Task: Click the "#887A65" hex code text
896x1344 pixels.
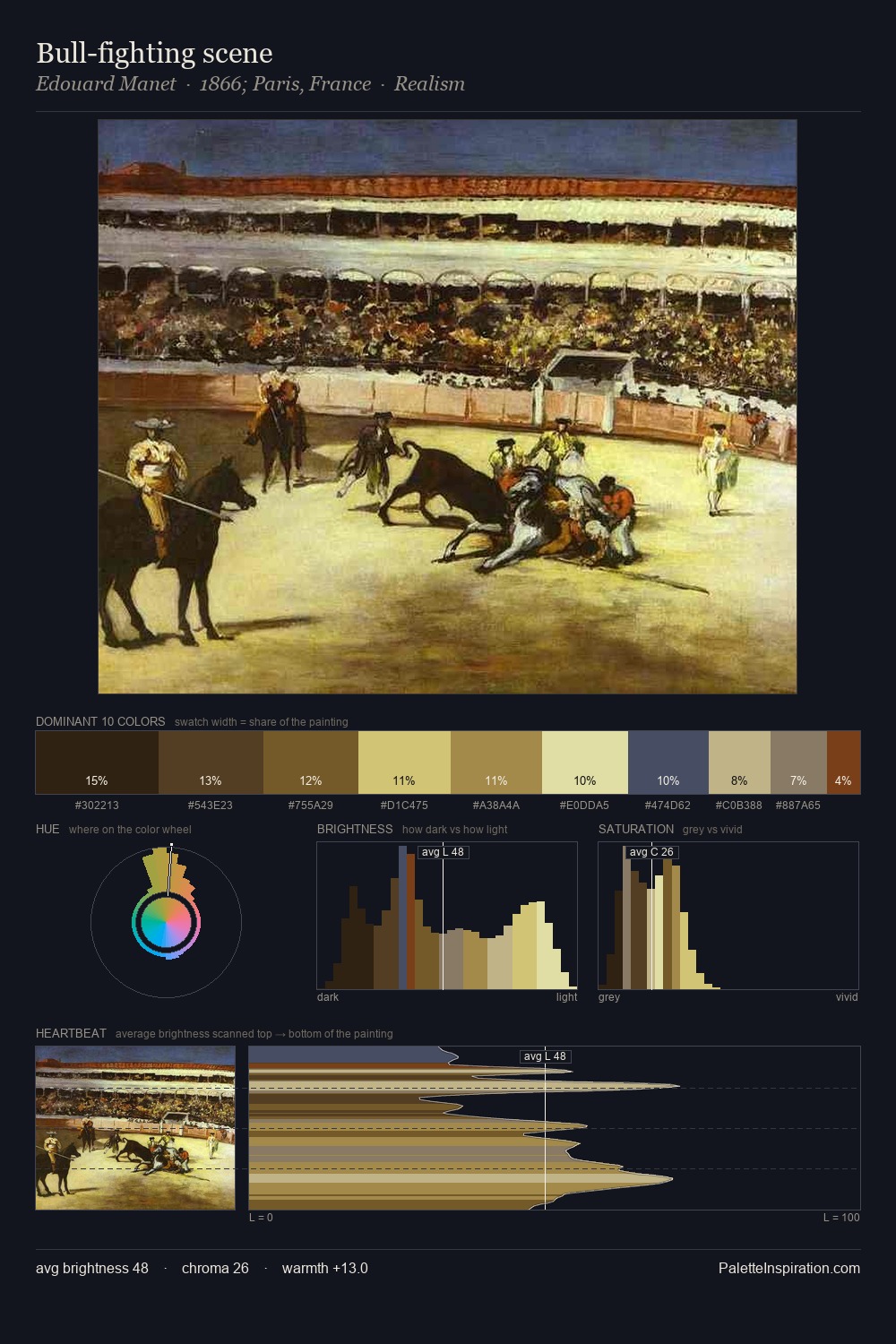Action: pos(798,805)
